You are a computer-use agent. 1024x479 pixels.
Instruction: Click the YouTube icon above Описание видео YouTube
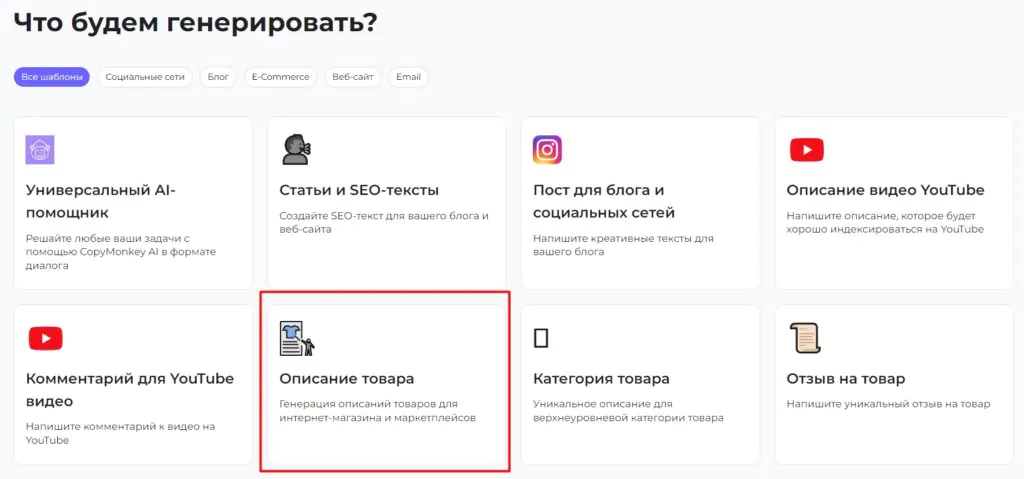(x=807, y=150)
